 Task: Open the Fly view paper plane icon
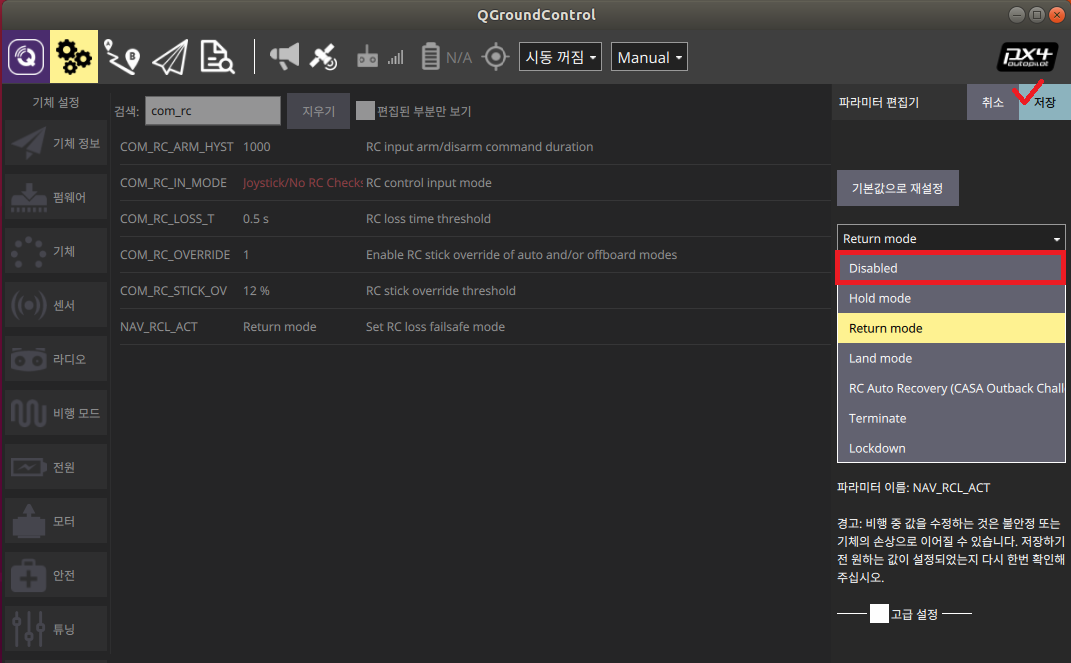pos(170,57)
